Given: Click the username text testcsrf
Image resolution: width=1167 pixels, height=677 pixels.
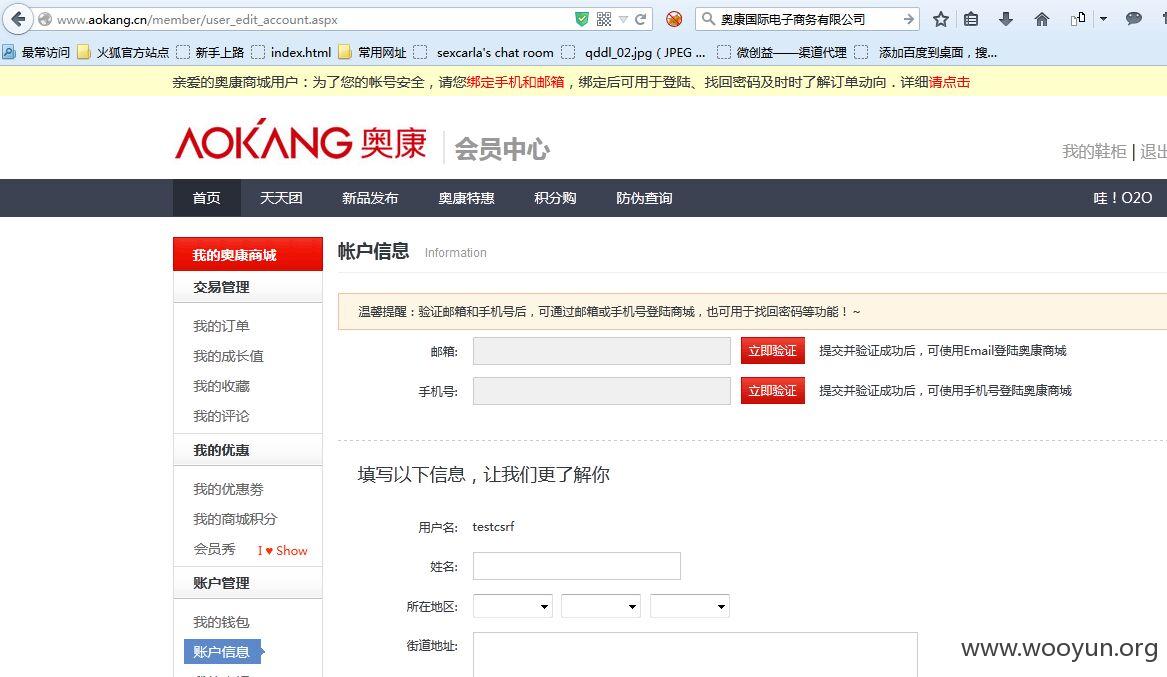Looking at the screenshot, I should tap(493, 527).
